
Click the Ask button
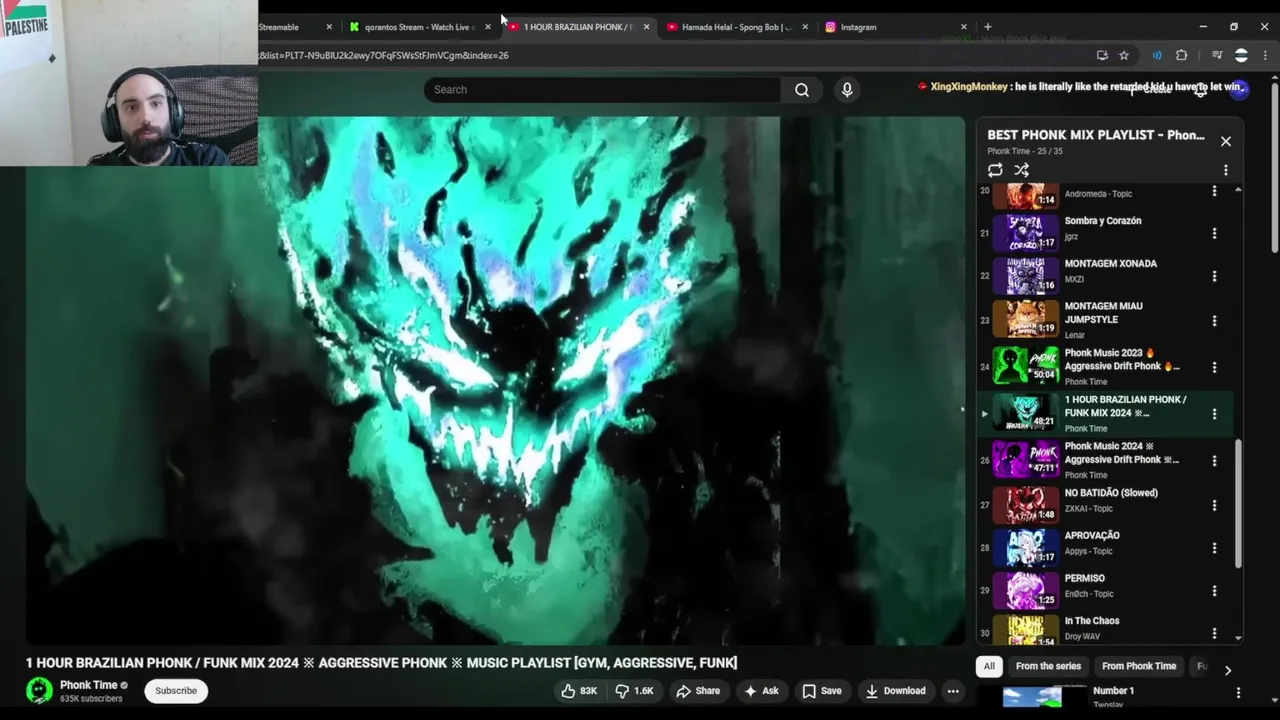pos(761,691)
